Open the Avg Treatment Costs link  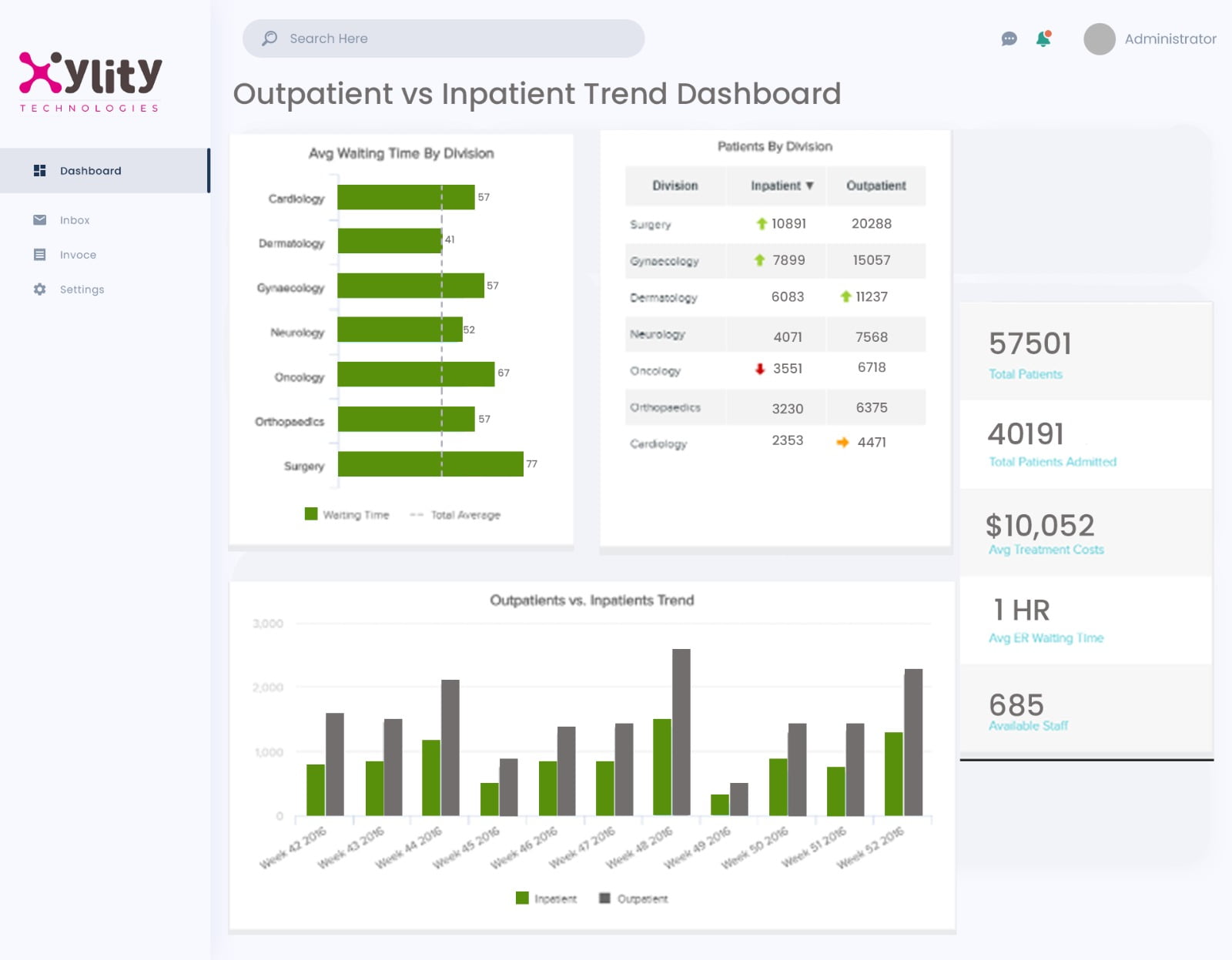(1046, 550)
